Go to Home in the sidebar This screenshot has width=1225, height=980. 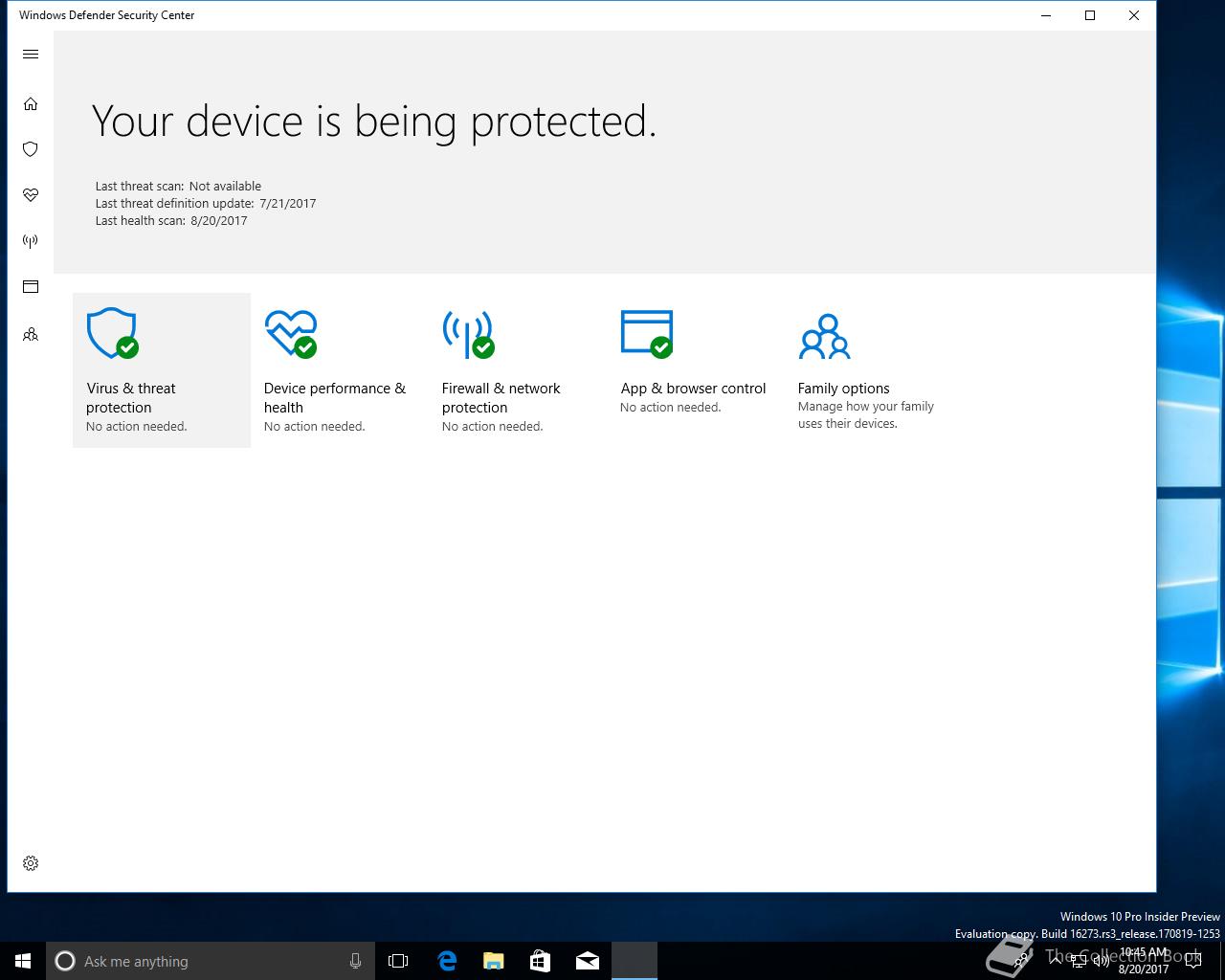tap(31, 103)
